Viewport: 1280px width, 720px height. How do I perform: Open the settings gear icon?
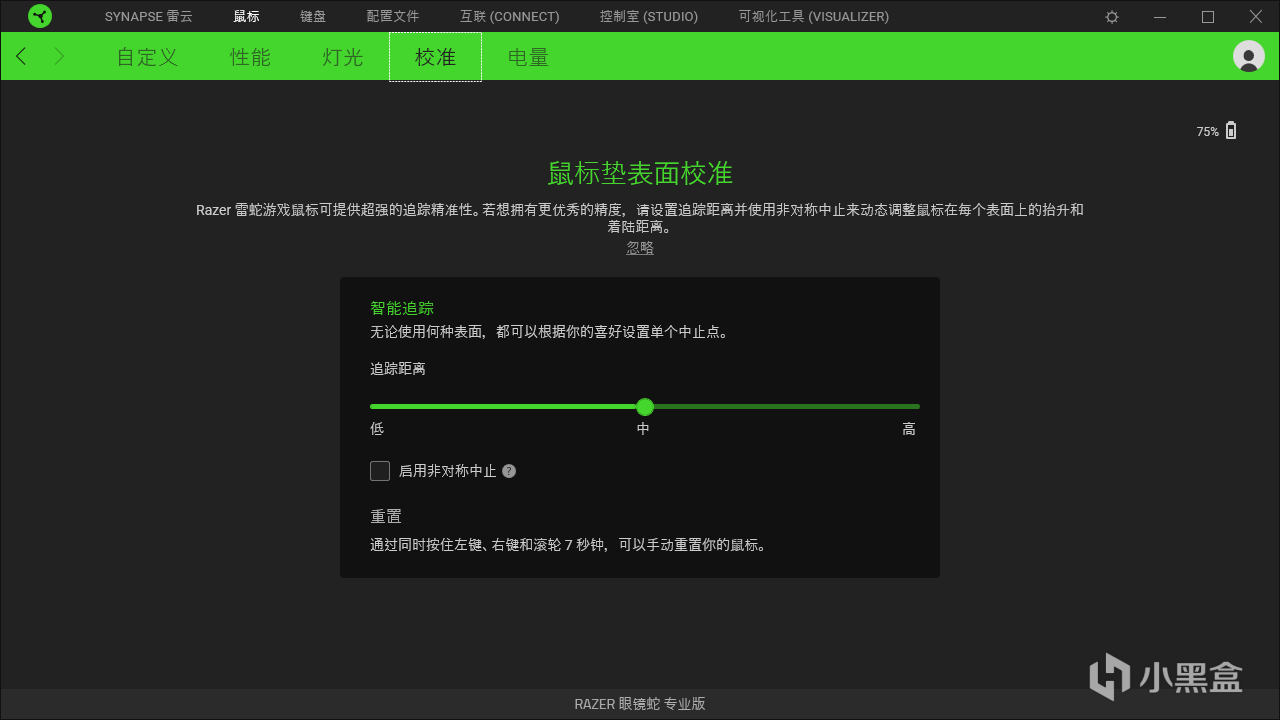pyautogui.click(x=1112, y=17)
